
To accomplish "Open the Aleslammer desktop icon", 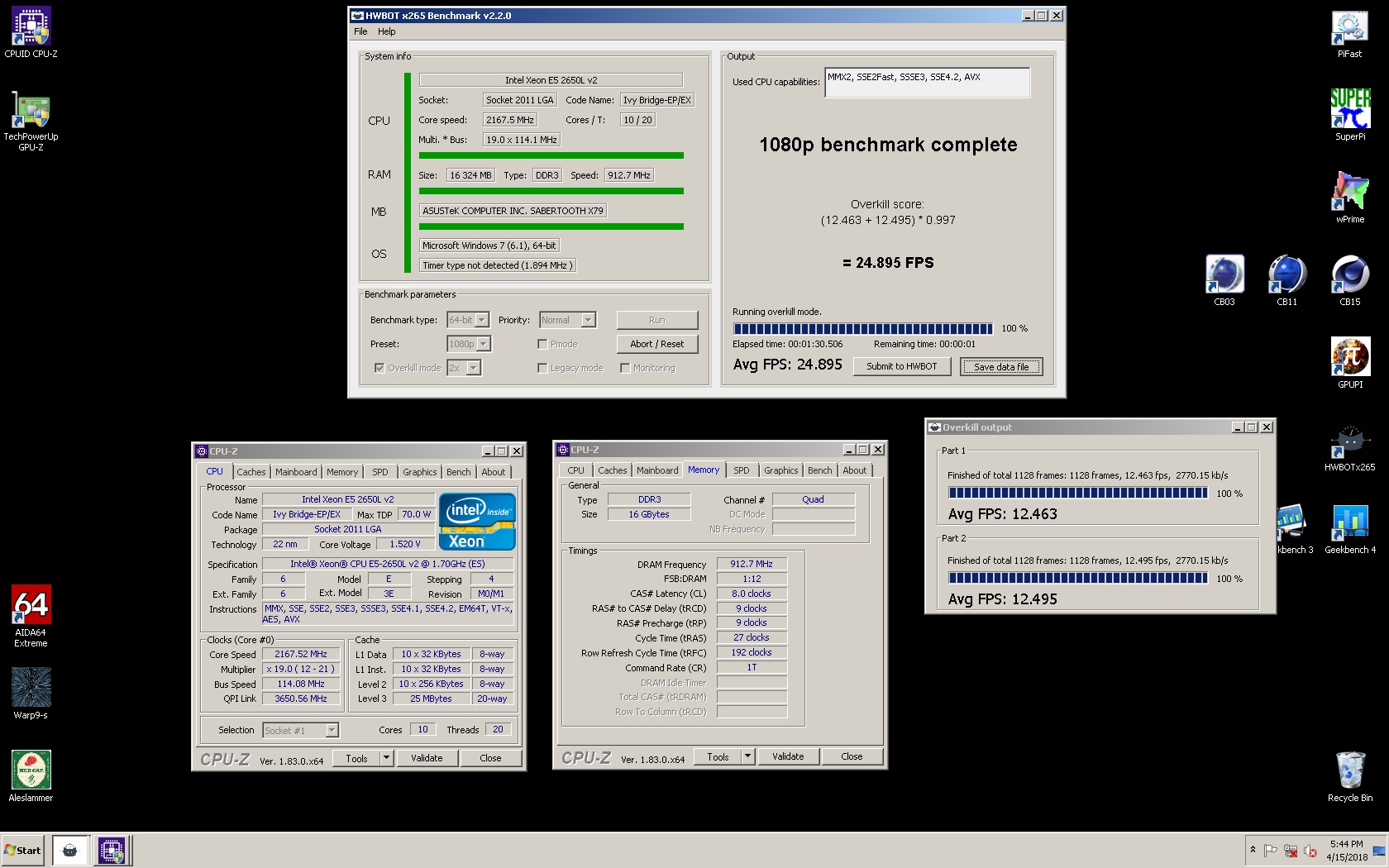I will coord(31,776).
